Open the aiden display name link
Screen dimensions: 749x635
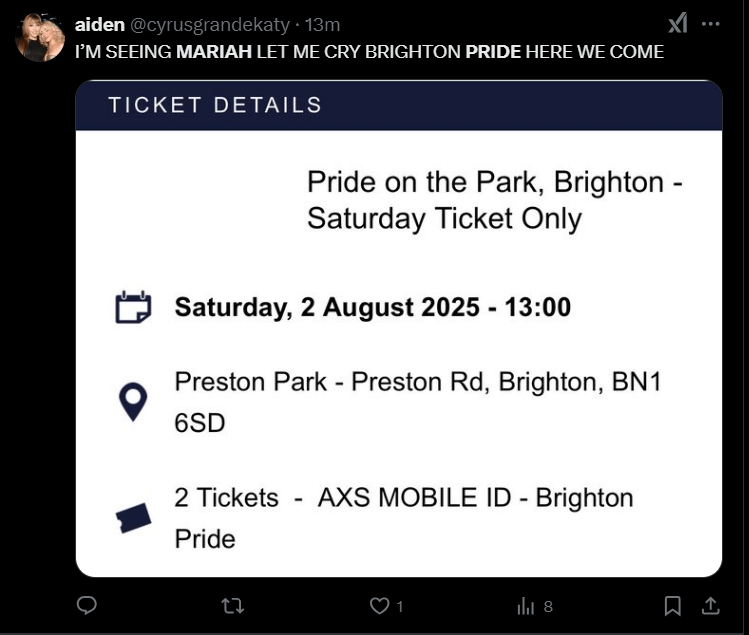[99, 24]
